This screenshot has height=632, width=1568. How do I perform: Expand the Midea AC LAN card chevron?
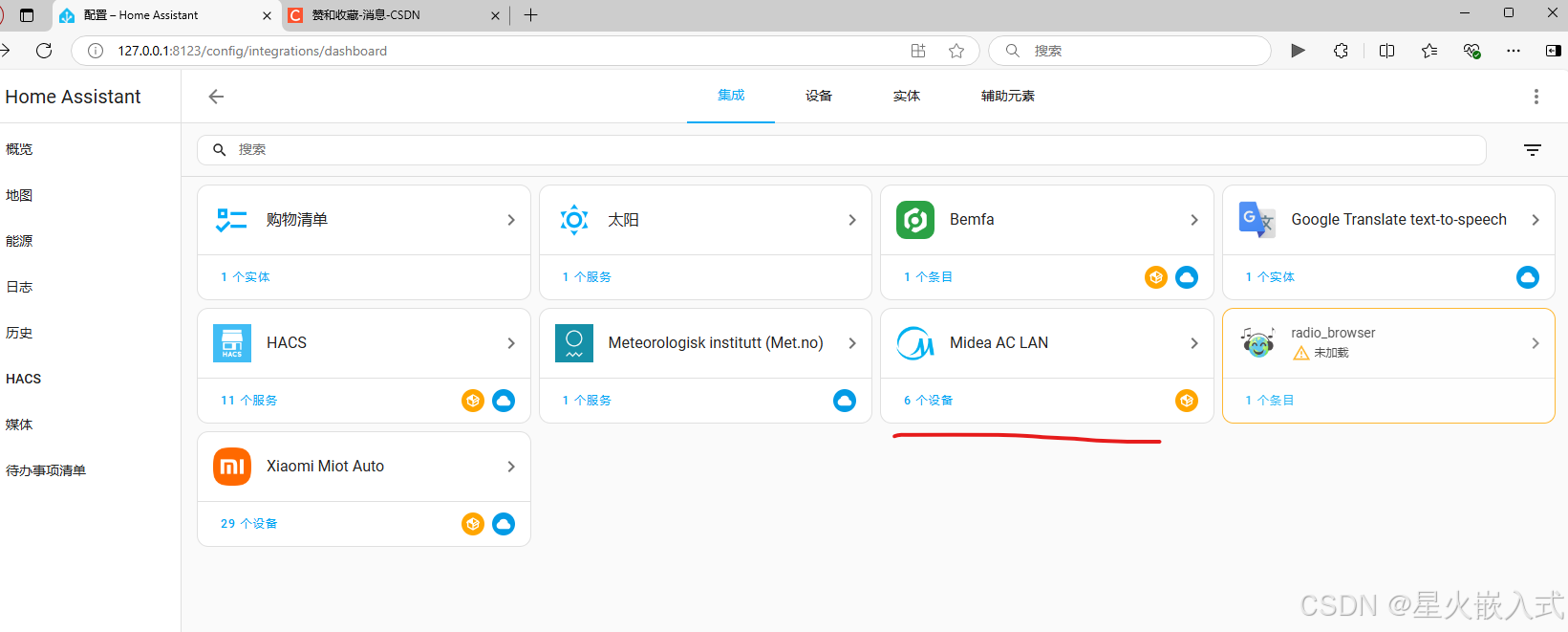point(1194,343)
